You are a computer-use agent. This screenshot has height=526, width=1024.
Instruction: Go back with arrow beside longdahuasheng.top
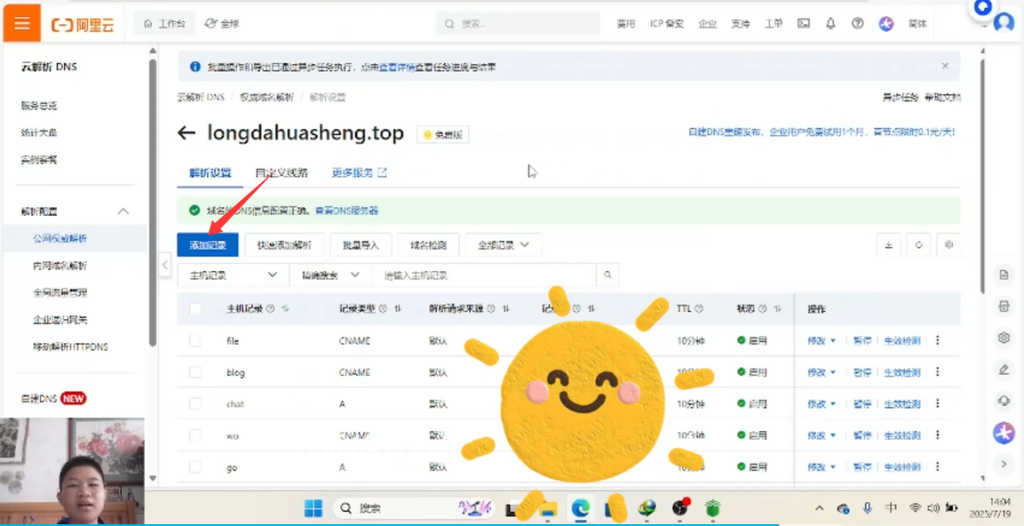click(x=186, y=133)
